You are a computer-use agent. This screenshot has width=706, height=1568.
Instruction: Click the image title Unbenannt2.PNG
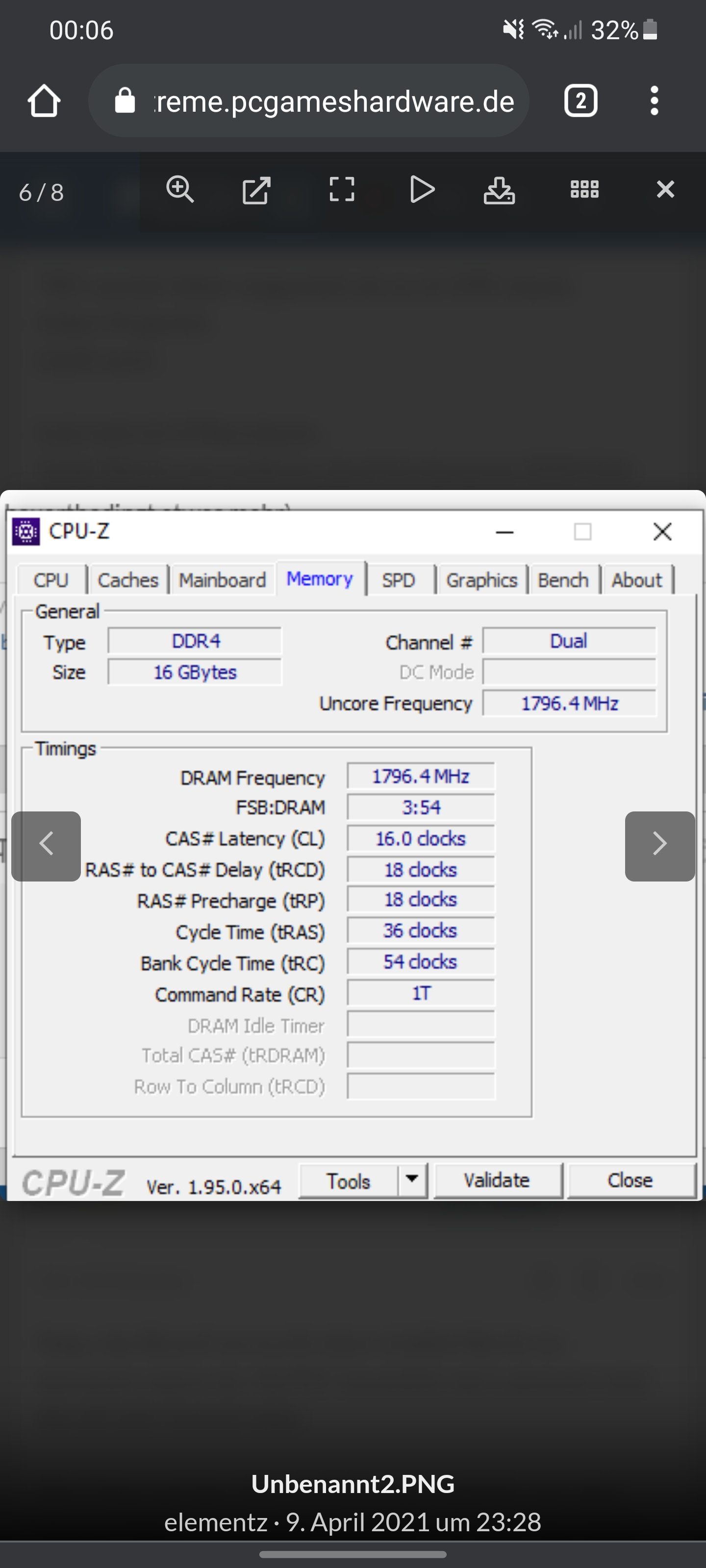pyautogui.click(x=353, y=1484)
